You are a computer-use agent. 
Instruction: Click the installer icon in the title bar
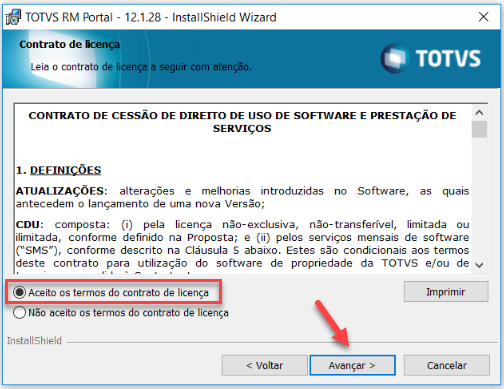click(x=13, y=17)
